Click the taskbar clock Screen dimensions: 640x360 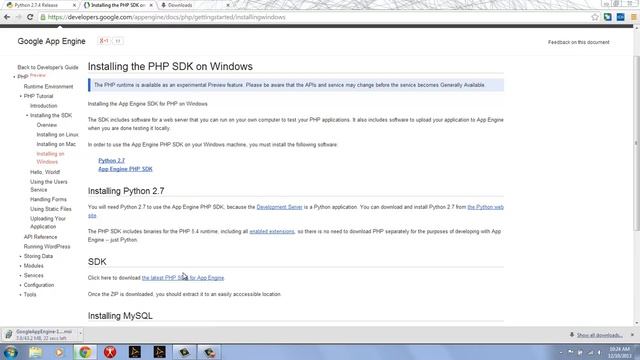pos(620,352)
